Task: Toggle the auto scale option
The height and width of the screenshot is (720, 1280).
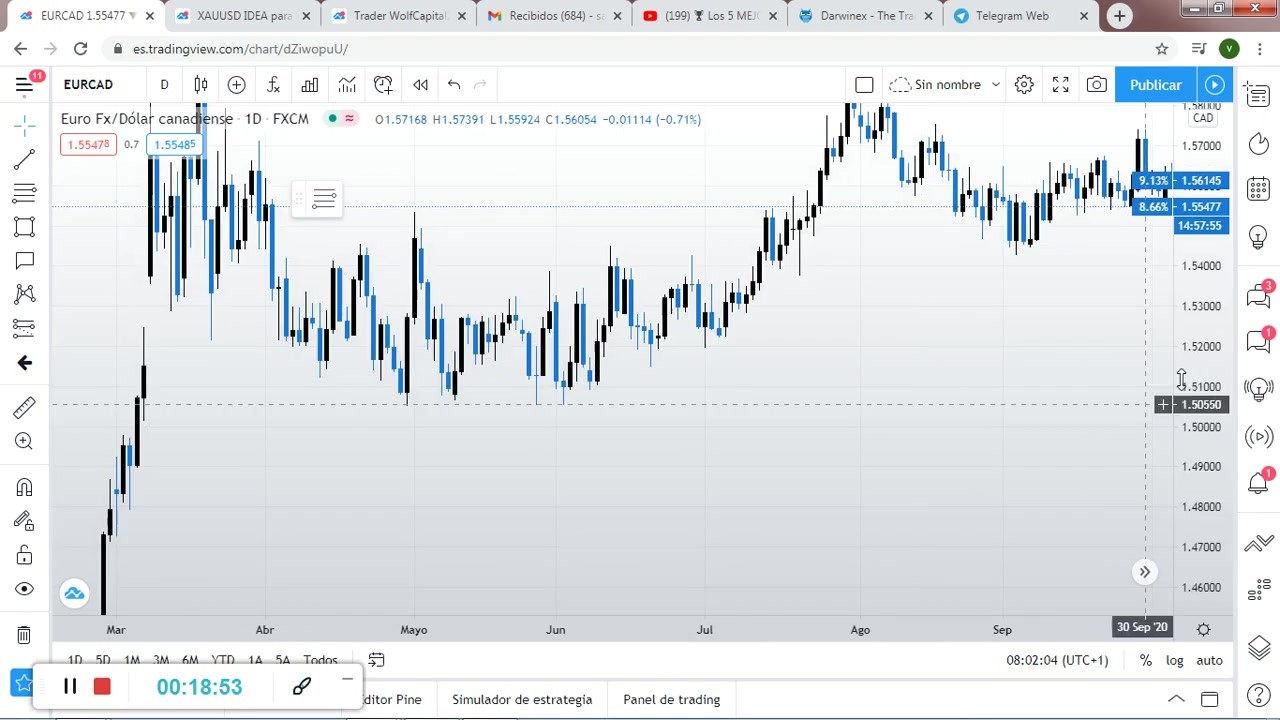Action: (x=1209, y=660)
